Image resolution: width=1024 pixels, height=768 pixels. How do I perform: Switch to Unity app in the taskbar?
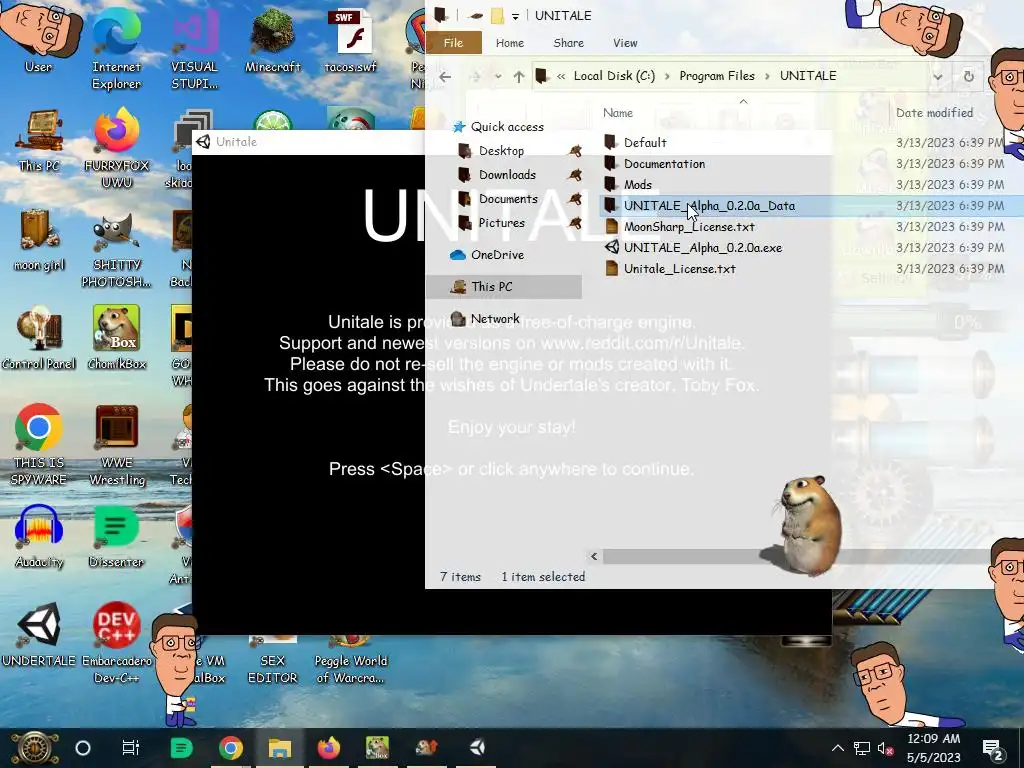pos(477,748)
